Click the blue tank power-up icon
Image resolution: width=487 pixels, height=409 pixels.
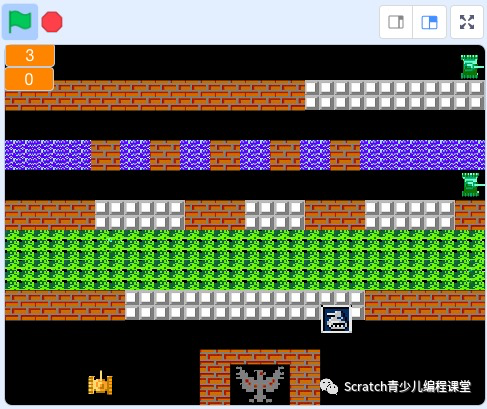[336, 319]
